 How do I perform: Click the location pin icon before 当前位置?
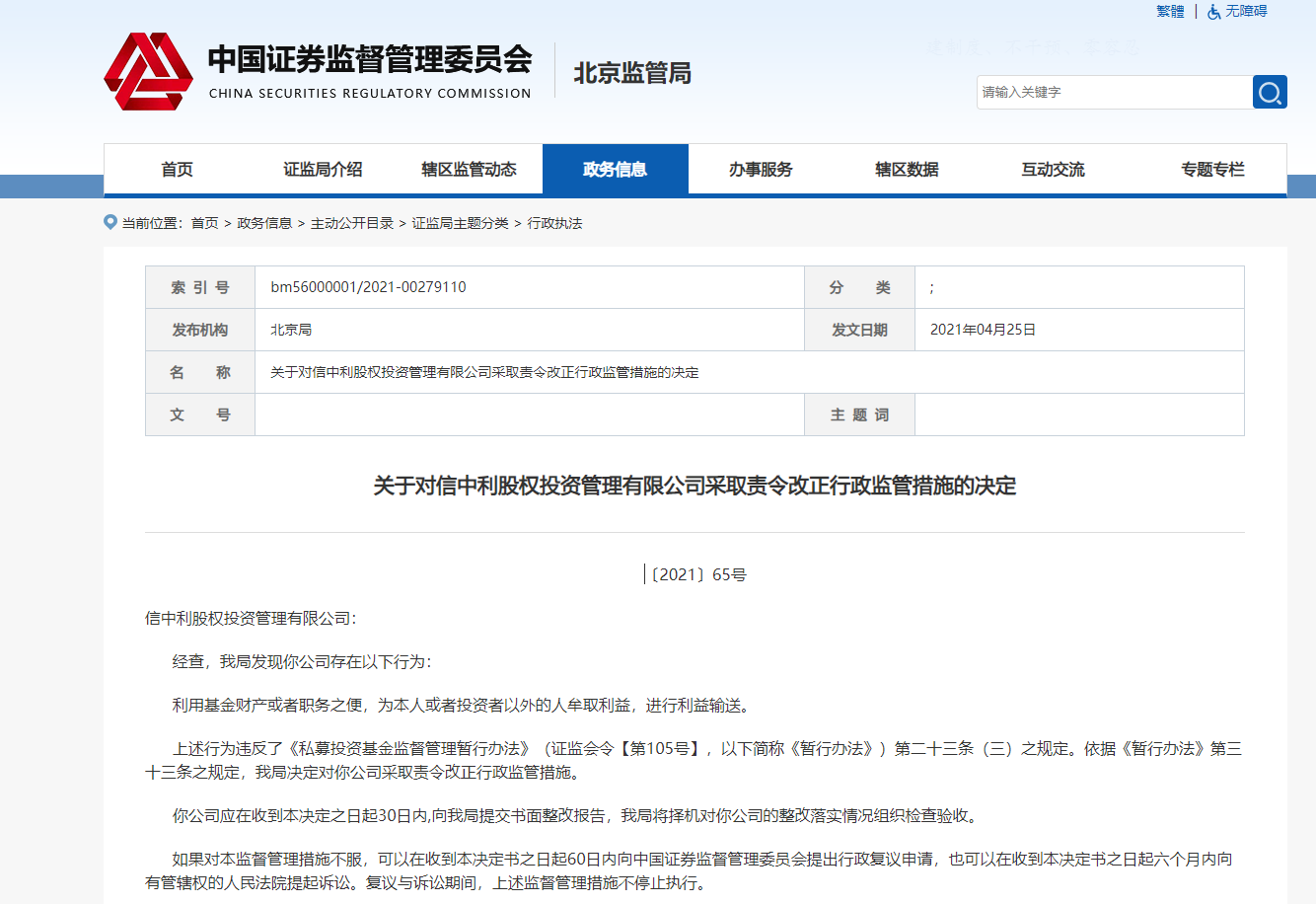pos(110,223)
